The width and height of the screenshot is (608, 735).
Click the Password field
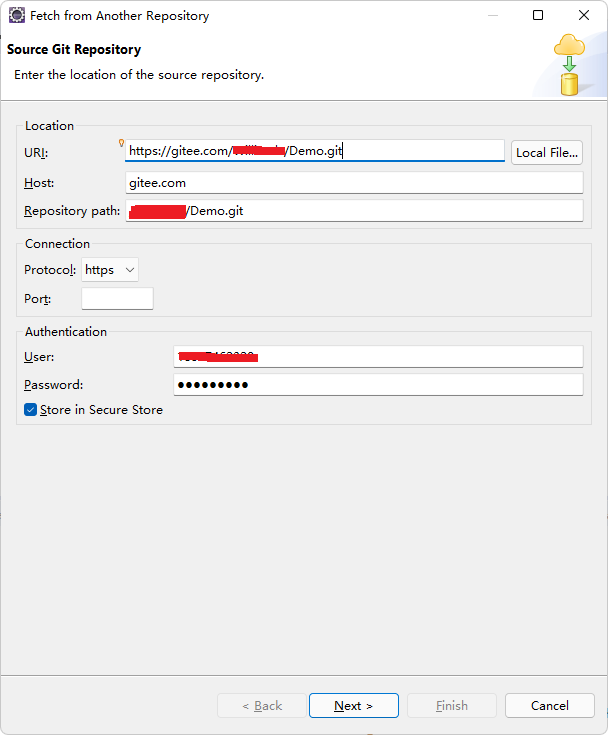(378, 384)
